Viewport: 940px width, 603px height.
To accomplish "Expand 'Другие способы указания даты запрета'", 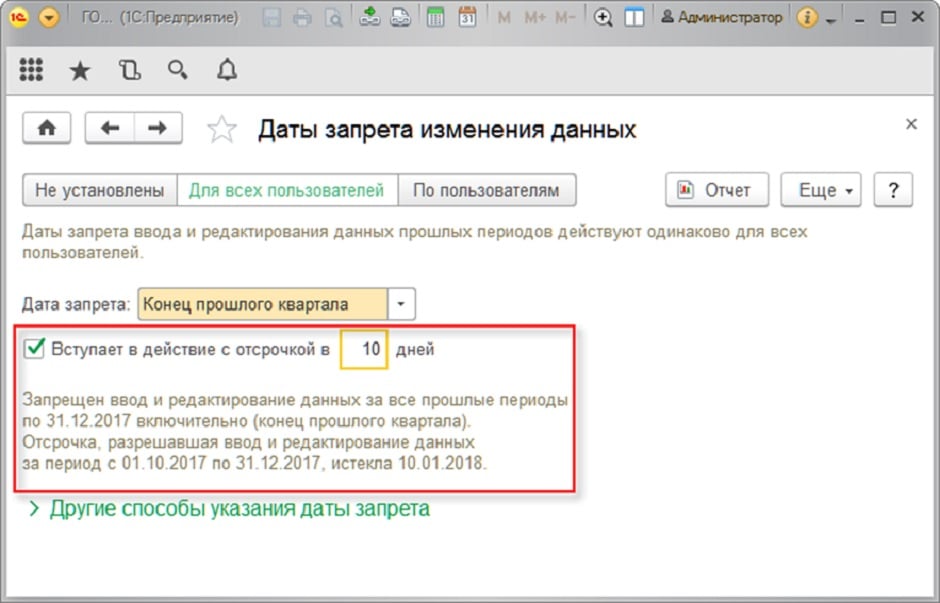I will [229, 508].
